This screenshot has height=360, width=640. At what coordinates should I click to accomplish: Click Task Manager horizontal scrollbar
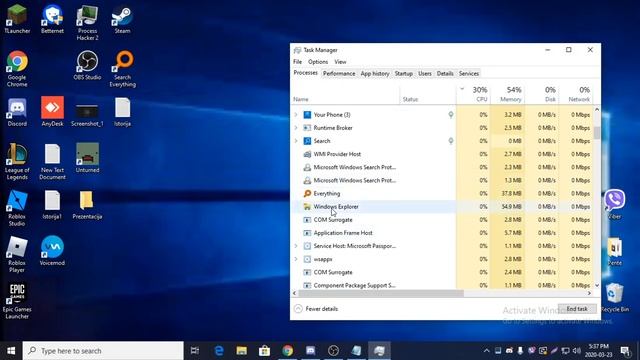tap(381, 293)
